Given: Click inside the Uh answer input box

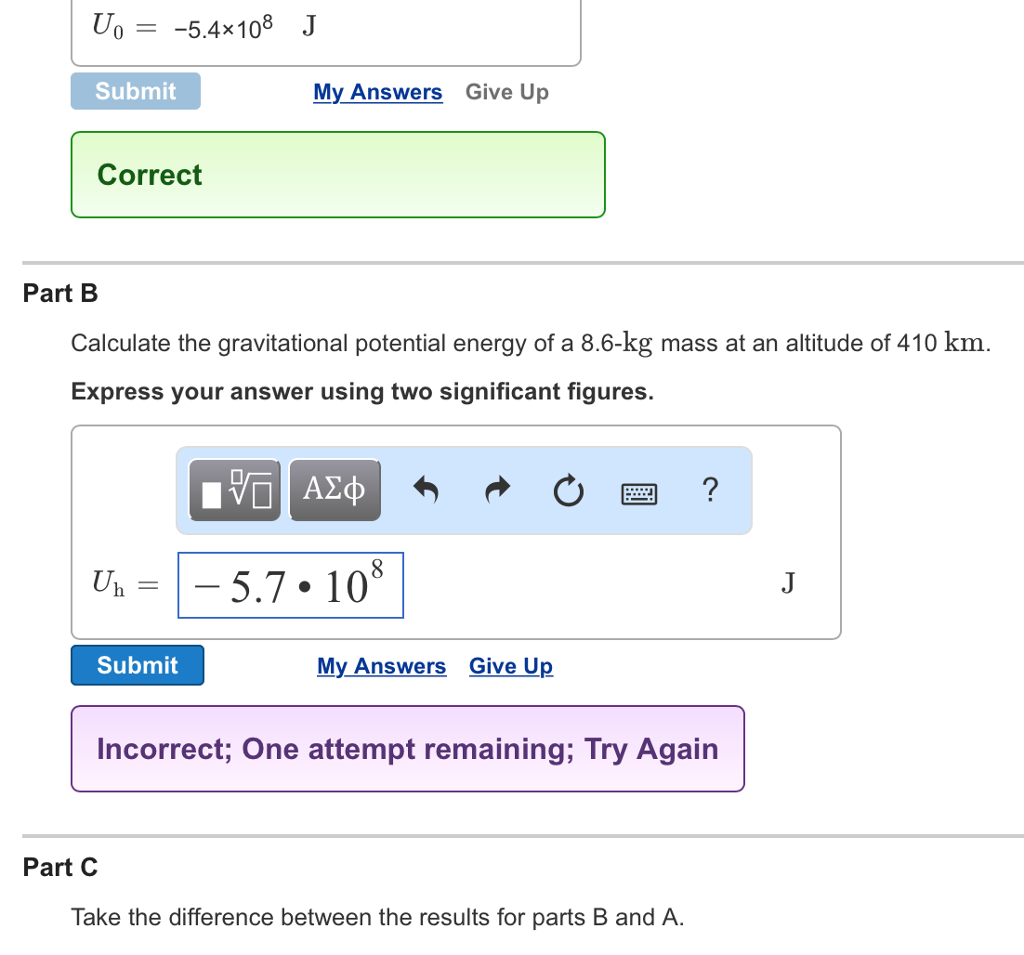Looking at the screenshot, I should pos(290,585).
